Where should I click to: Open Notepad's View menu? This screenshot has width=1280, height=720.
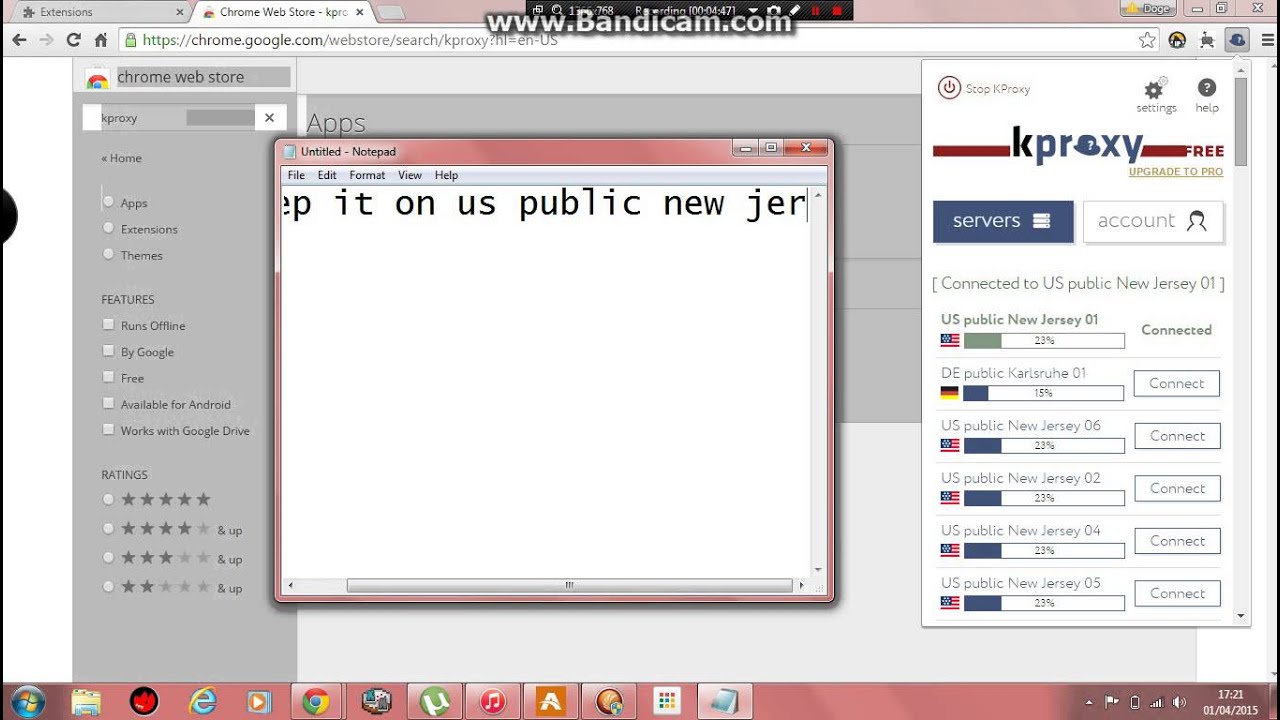[410, 175]
